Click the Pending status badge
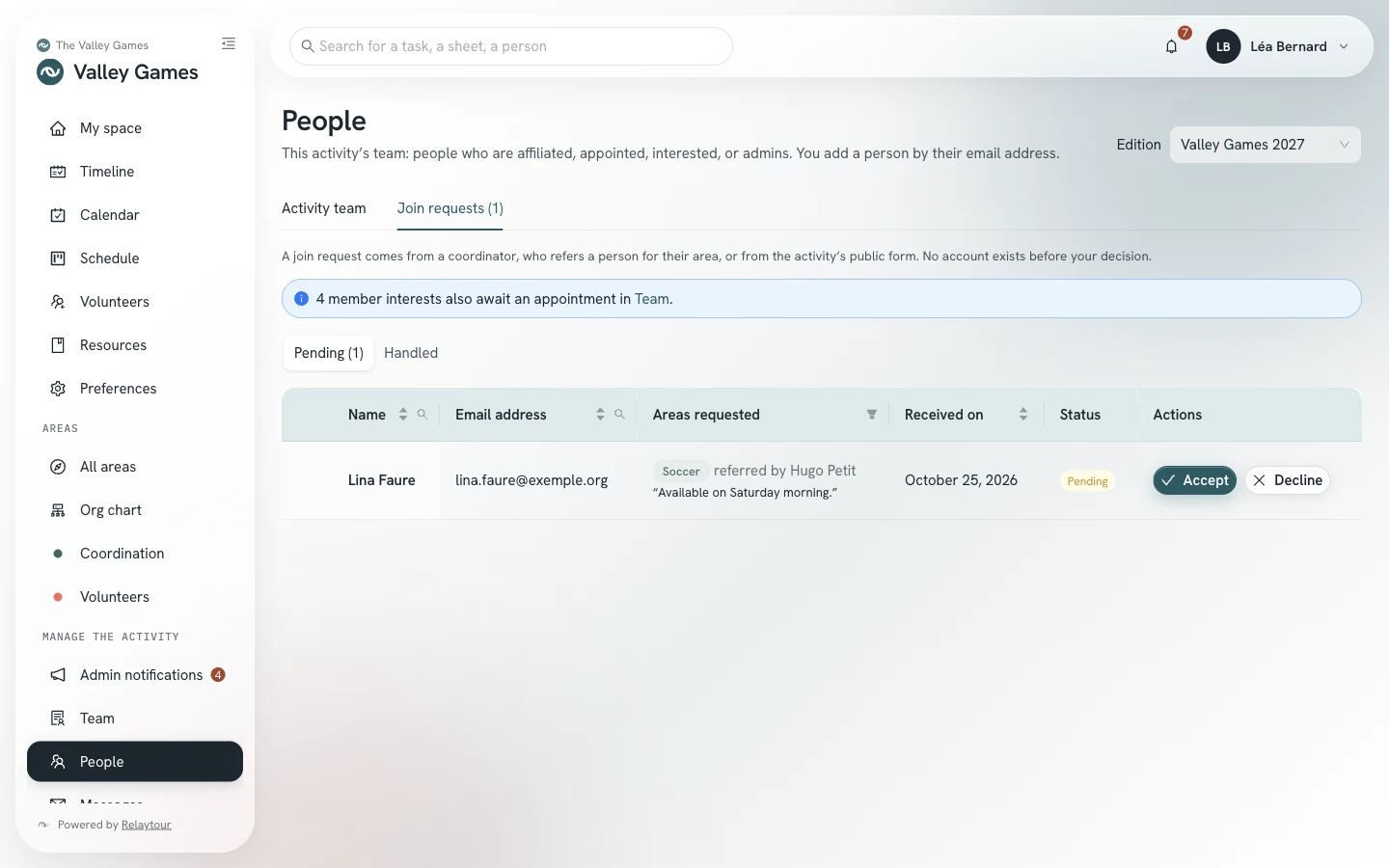Viewport: 1389px width, 868px height. [x=1087, y=481]
